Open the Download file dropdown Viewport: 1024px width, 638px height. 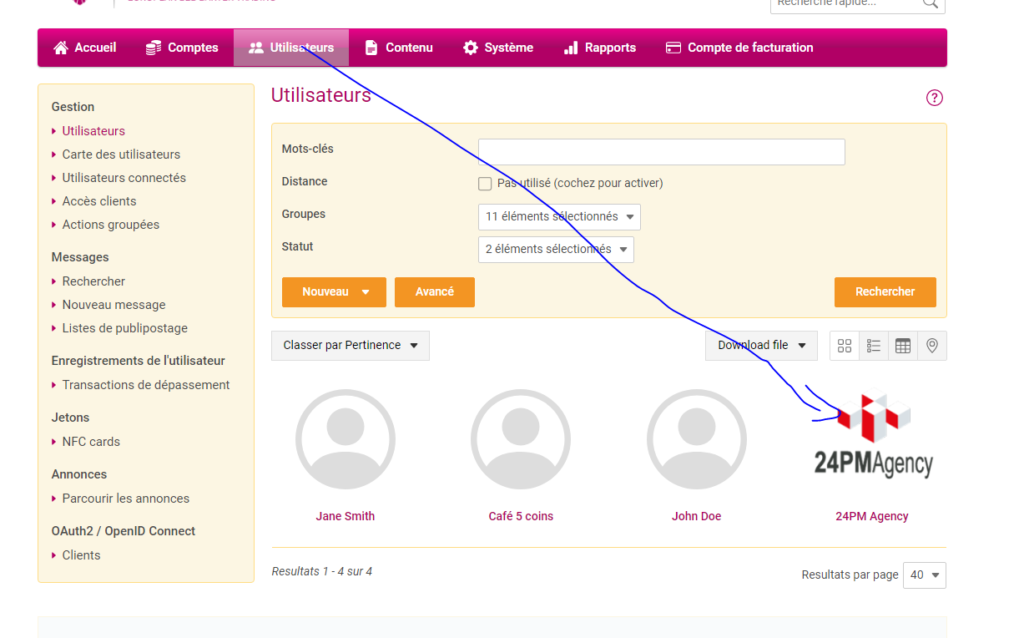point(761,345)
